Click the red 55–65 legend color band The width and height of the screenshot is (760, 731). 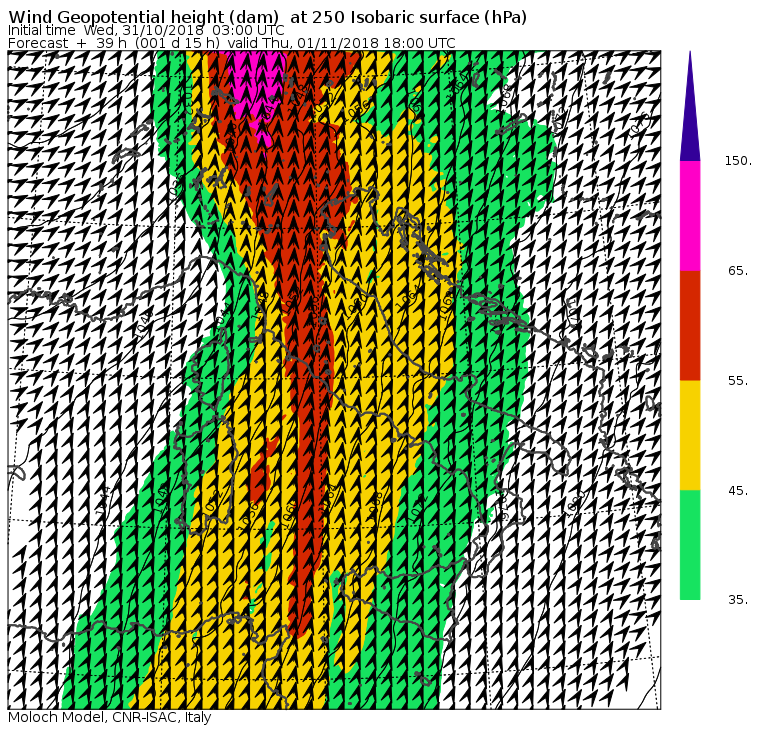point(690,325)
